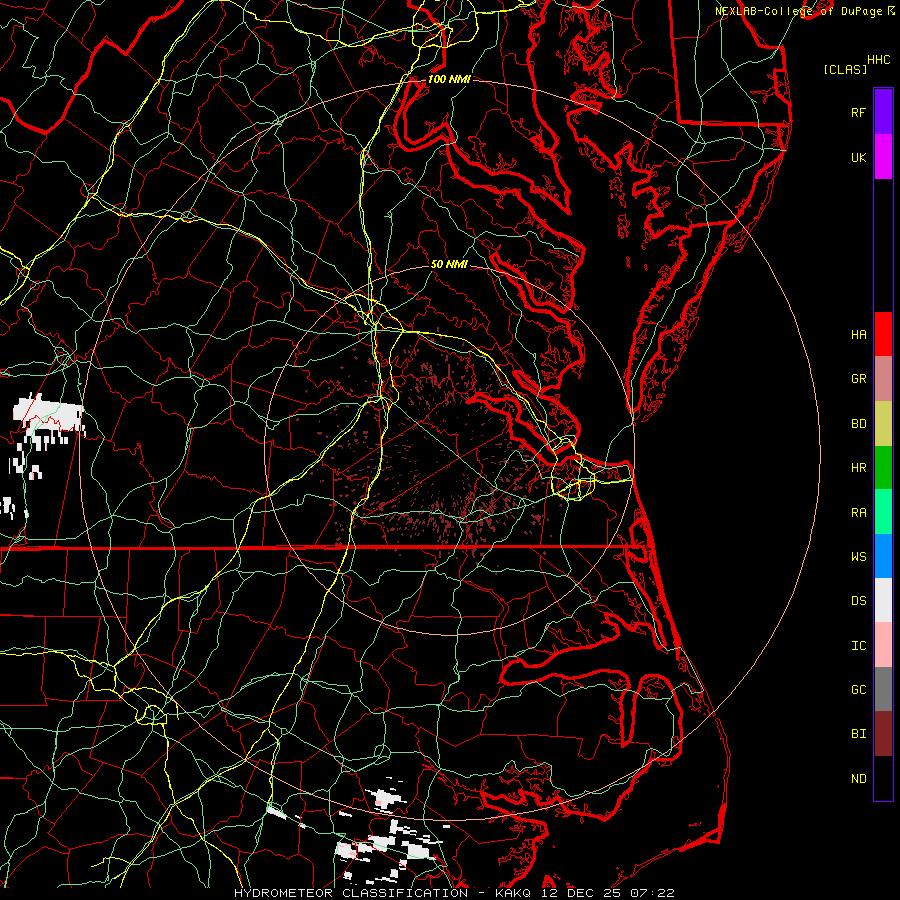Click the DS white legend swatch
Image resolution: width=900 pixels, height=900 pixels.
[883, 600]
